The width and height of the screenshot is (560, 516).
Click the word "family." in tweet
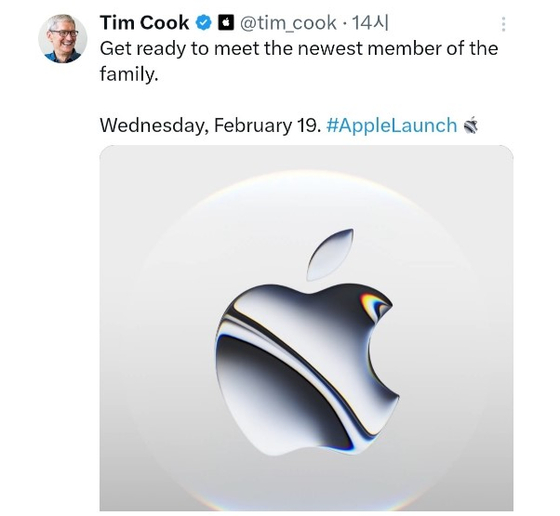(x=129, y=74)
